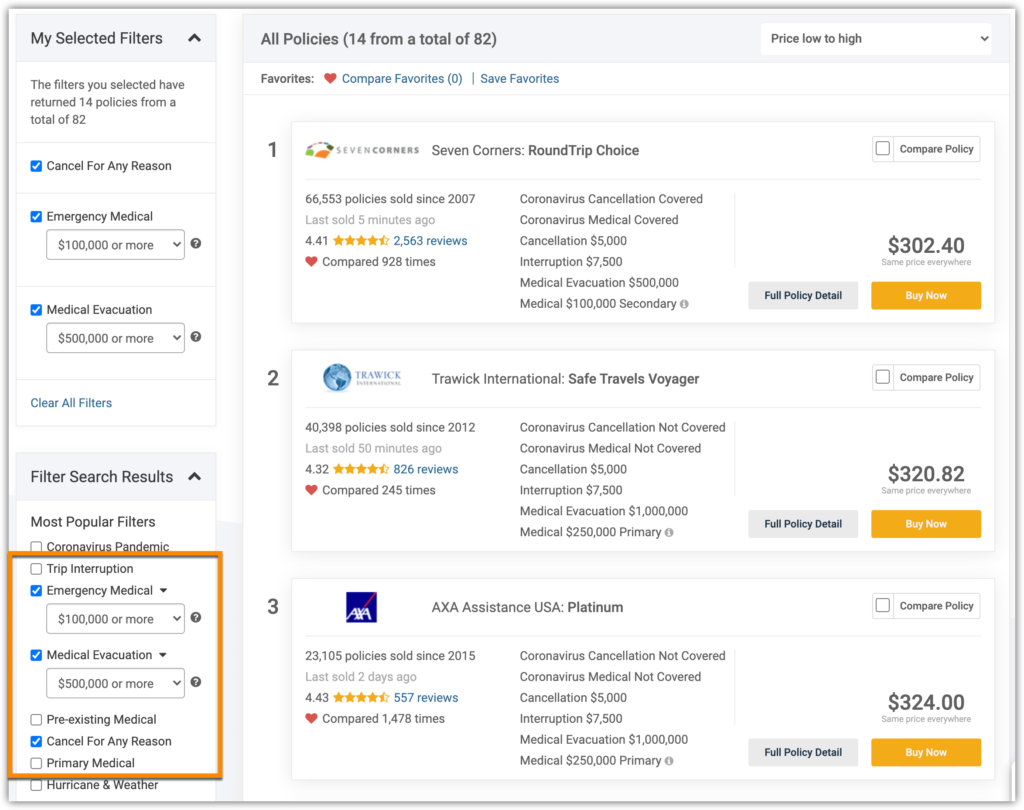The height and width of the screenshot is (810, 1024).
Task: Open Full Policy Detail for AXA Platinum
Action: 803,753
